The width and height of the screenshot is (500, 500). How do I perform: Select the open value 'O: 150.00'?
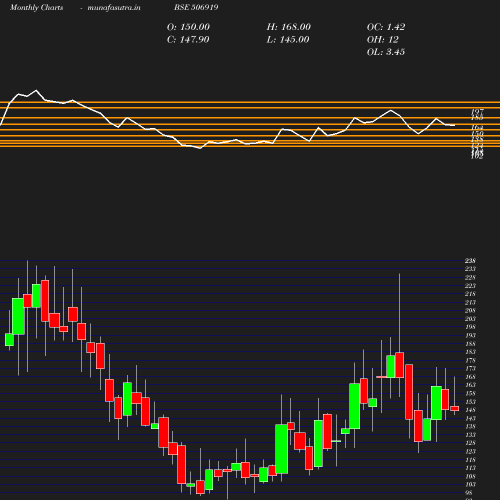click(188, 27)
